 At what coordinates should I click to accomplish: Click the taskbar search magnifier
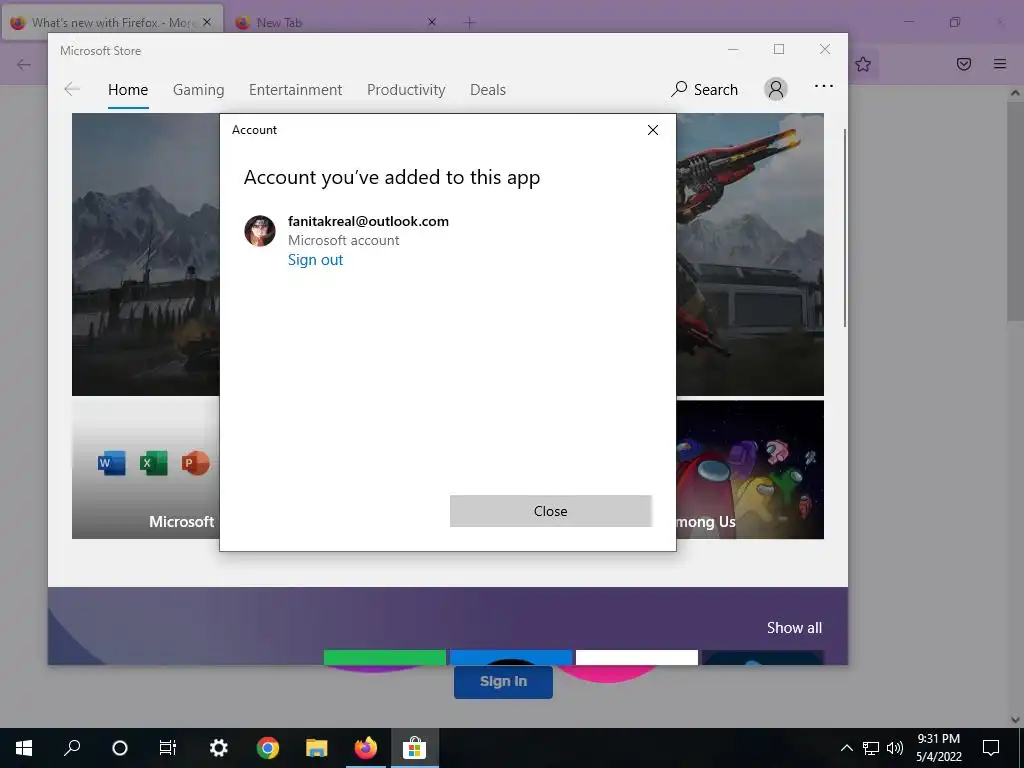72,748
